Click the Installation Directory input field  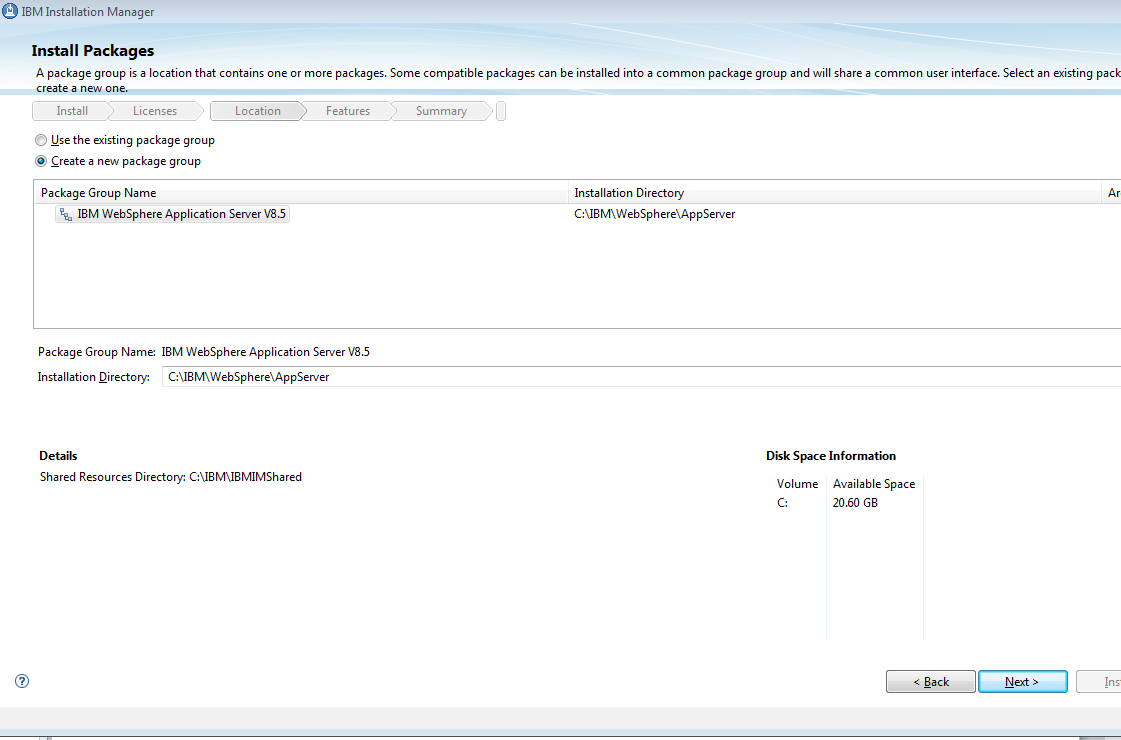641,377
